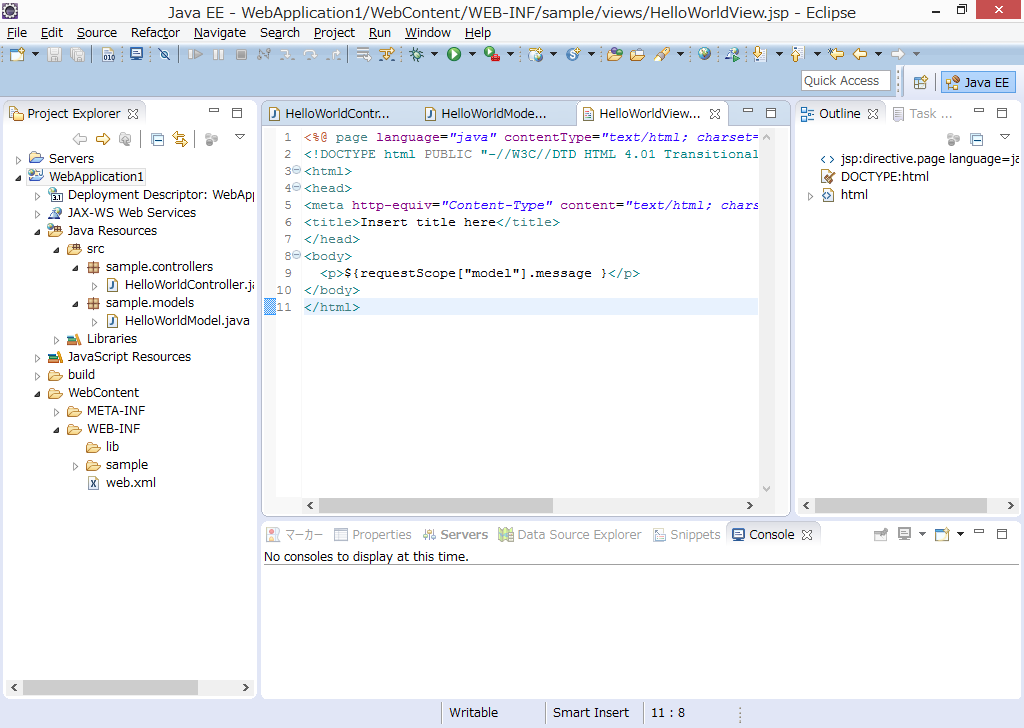Click the Terminate debug icon

(241, 54)
